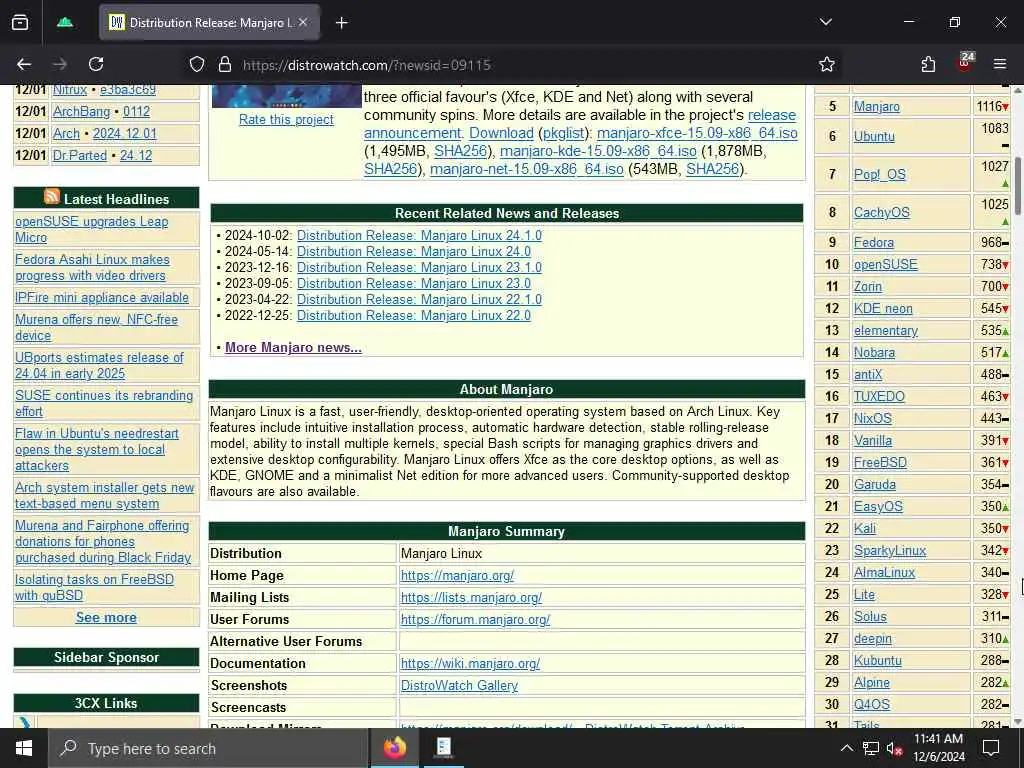Click the scrollbar down arrow
This screenshot has height=768, width=1024.
click(1017, 722)
